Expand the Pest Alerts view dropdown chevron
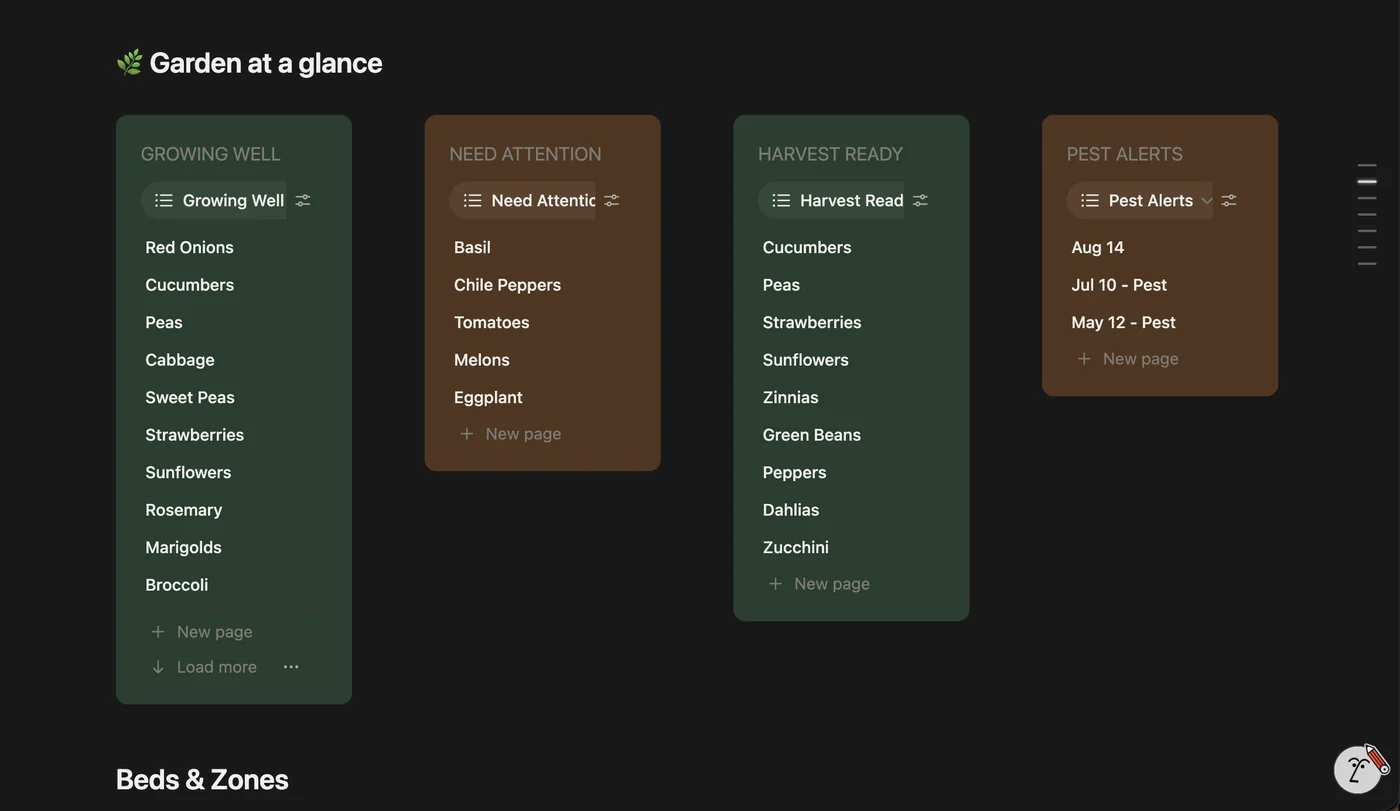Screen dimensions: 1400x811 (1207, 201)
